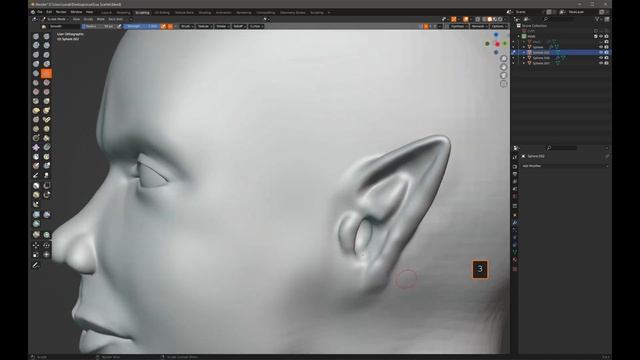Switch to solid viewport shading

[489, 19]
